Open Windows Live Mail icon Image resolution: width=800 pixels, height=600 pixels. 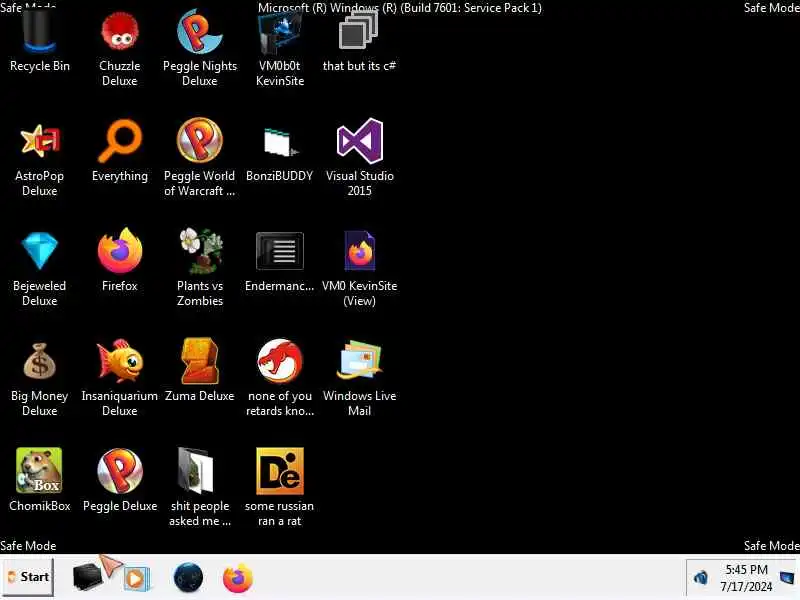[360, 361]
